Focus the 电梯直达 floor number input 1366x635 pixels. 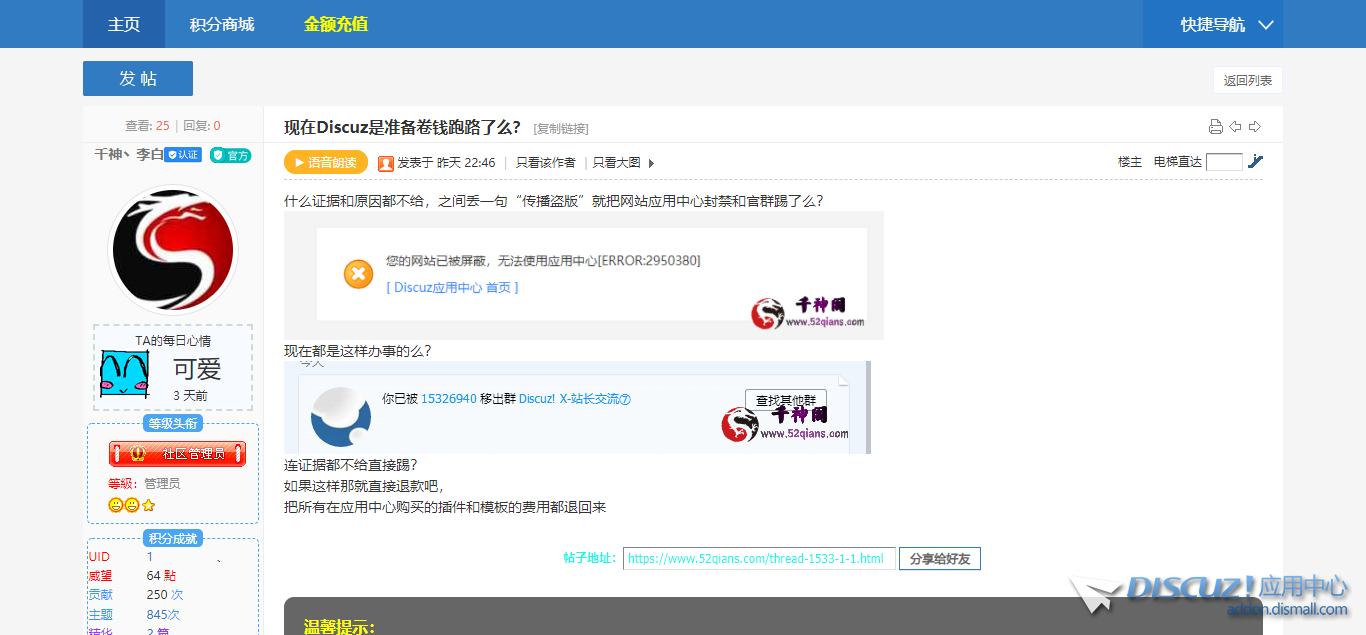(x=1224, y=162)
